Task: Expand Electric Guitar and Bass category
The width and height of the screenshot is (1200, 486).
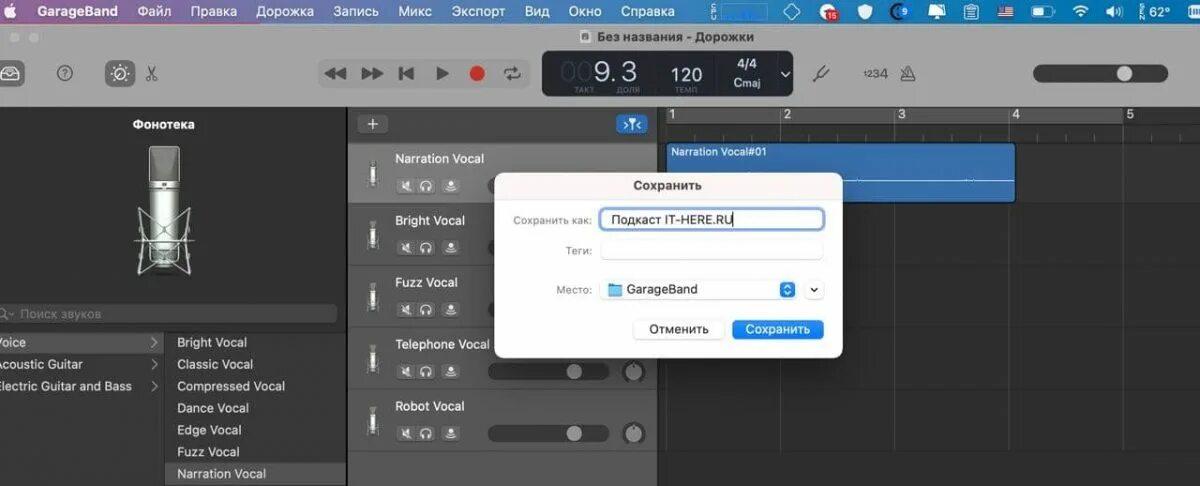Action: coord(80,386)
